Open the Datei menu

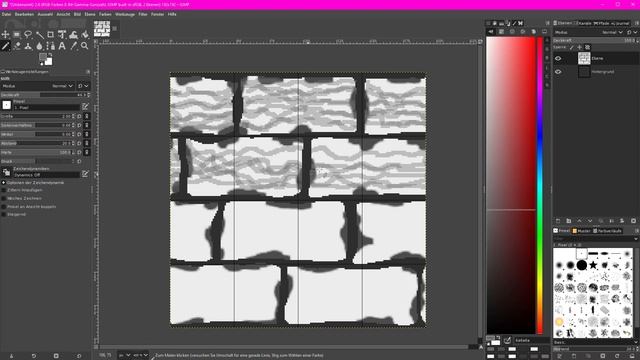click(x=6, y=14)
